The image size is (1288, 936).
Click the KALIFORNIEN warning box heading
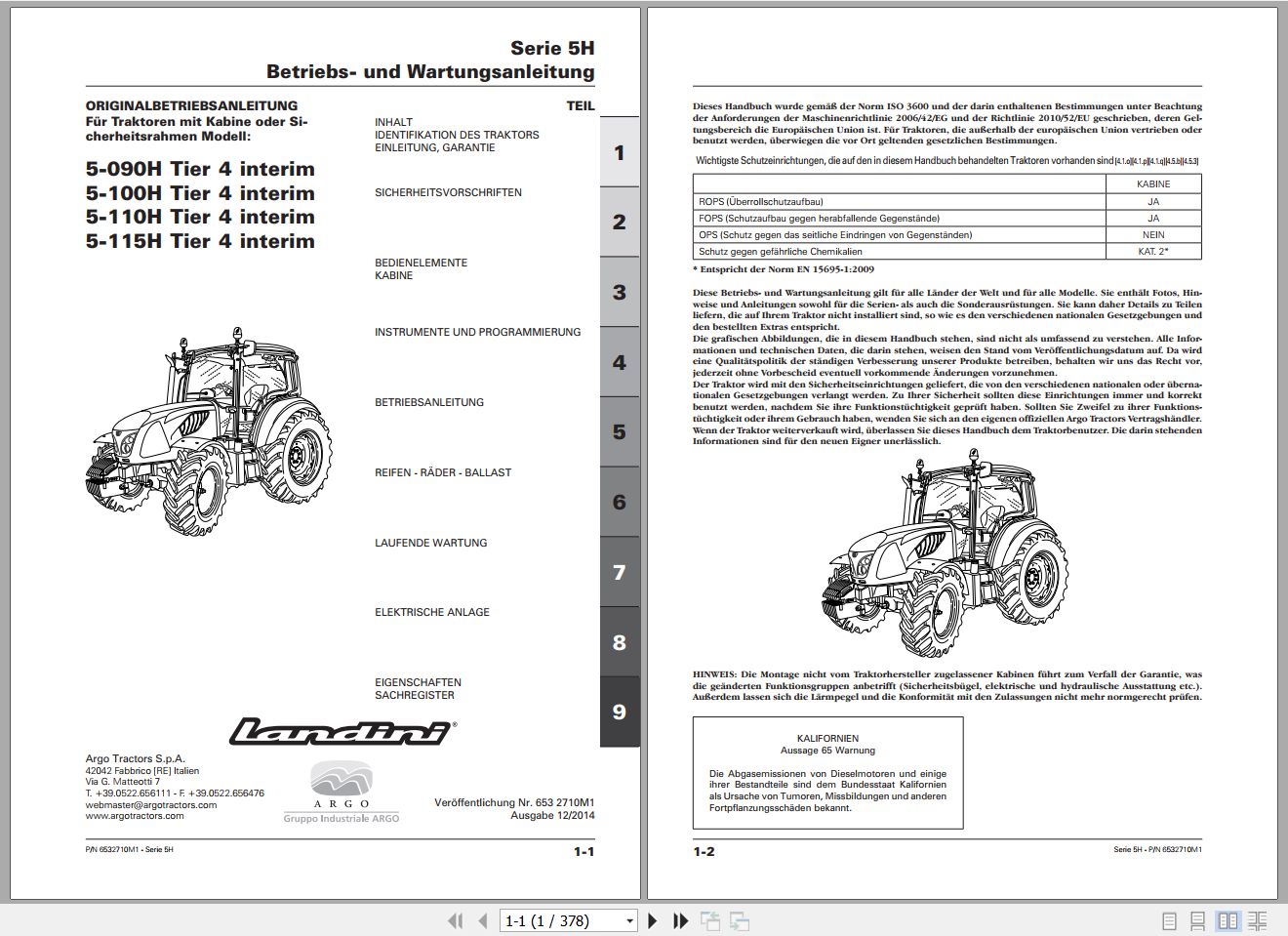point(827,739)
